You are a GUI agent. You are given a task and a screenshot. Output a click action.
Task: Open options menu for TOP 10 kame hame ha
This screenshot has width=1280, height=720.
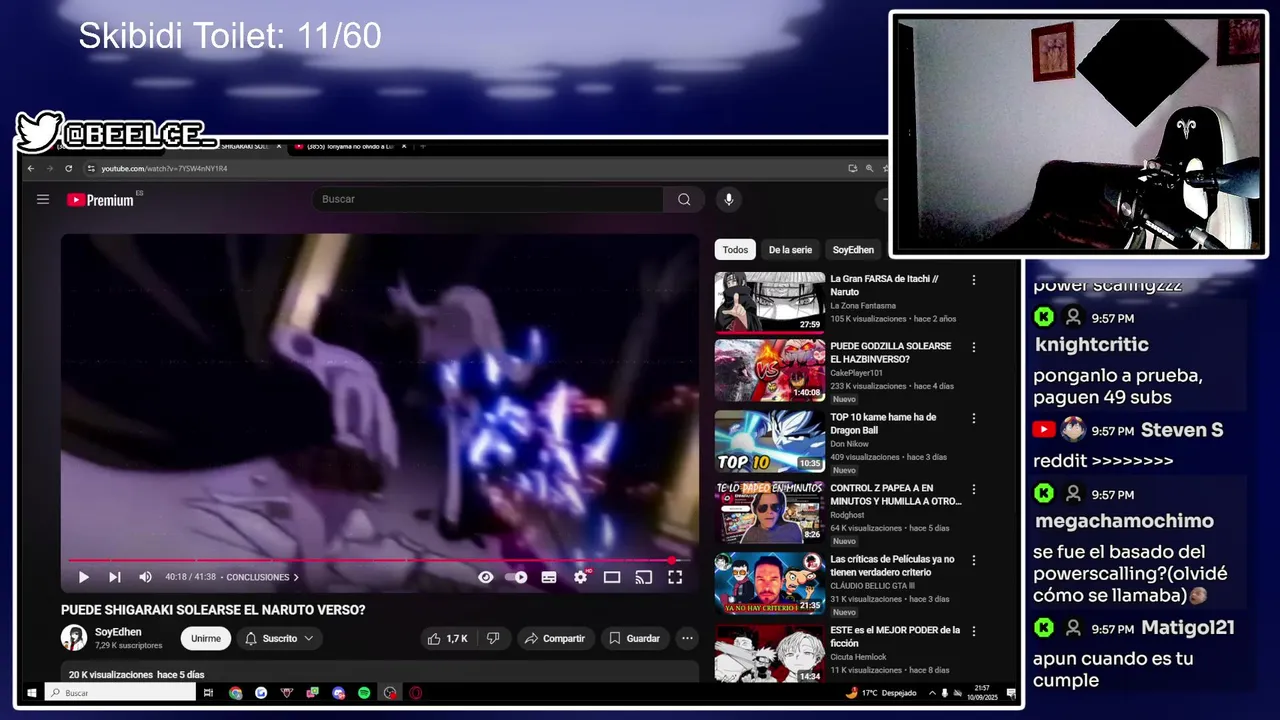pyautogui.click(x=973, y=418)
